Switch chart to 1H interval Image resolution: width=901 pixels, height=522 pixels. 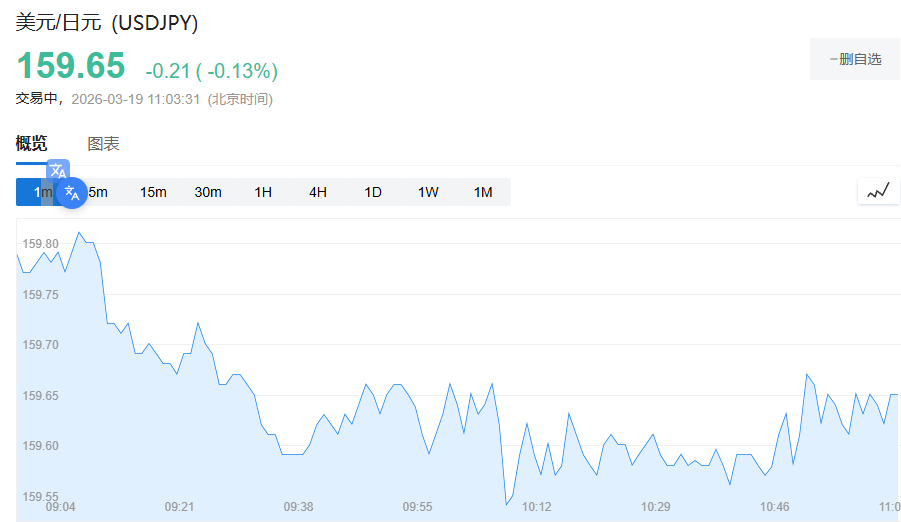[x=263, y=192]
